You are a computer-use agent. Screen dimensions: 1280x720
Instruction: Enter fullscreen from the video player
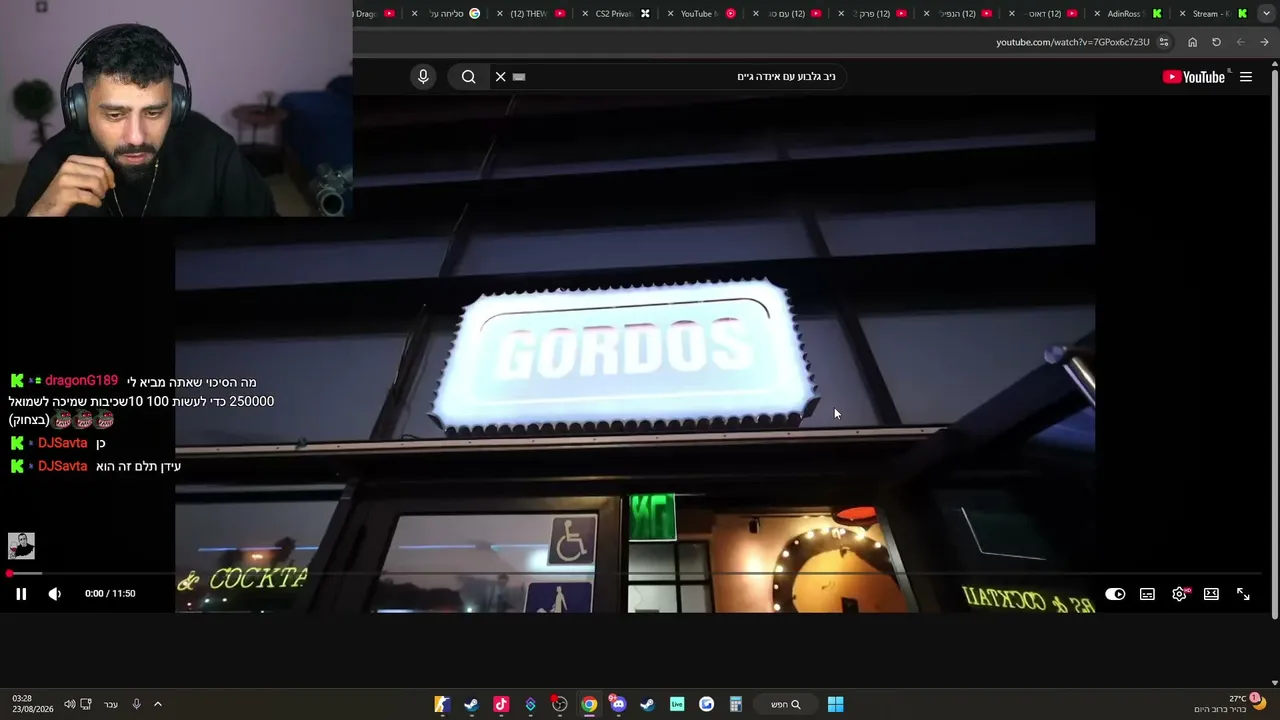1243,594
